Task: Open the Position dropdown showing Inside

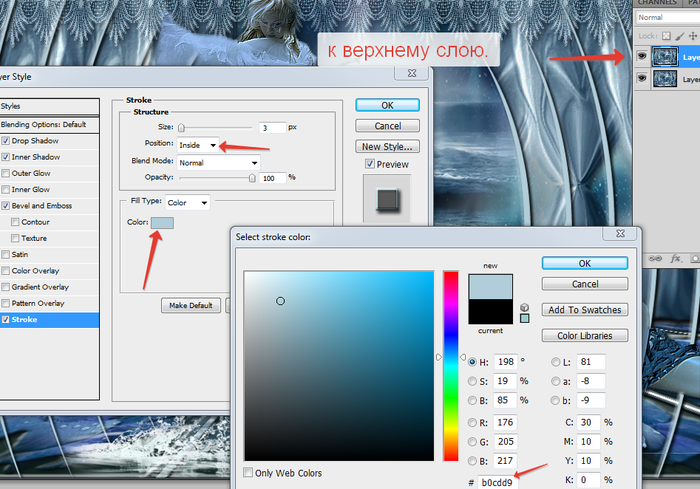Action: pyautogui.click(x=198, y=145)
